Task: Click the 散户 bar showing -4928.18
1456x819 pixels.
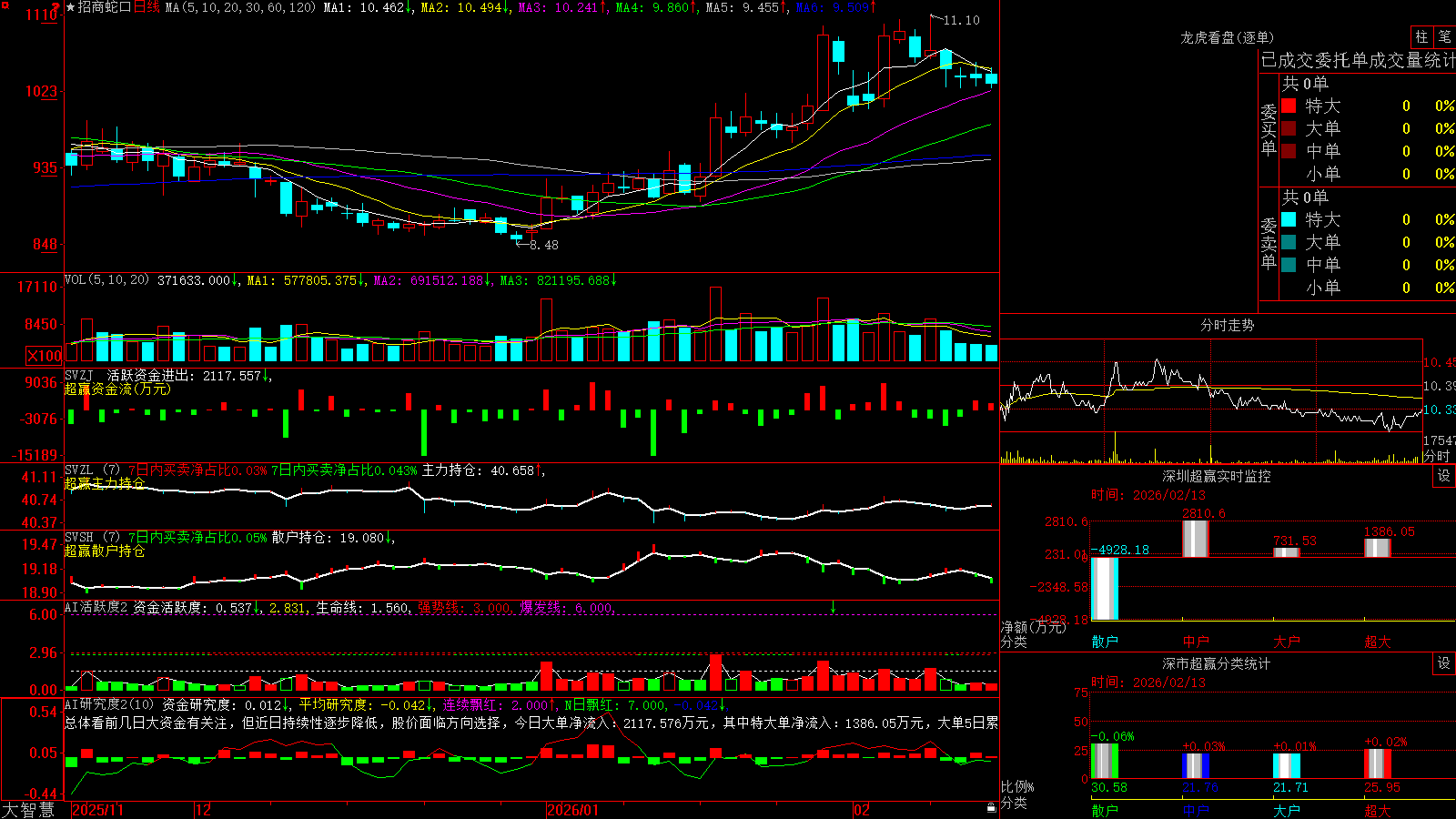Action: click(1105, 589)
